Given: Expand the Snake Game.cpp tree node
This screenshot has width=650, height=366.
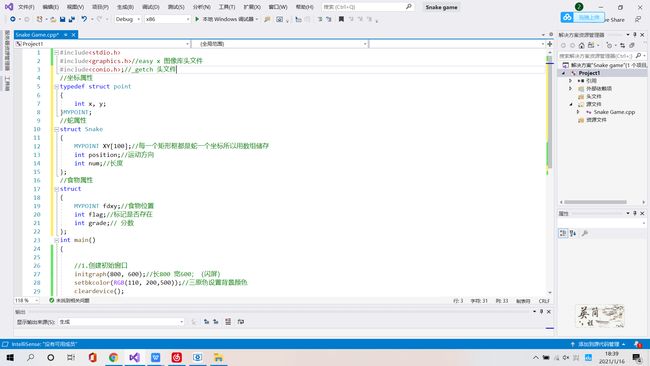Looking at the screenshot, I should (x=578, y=112).
